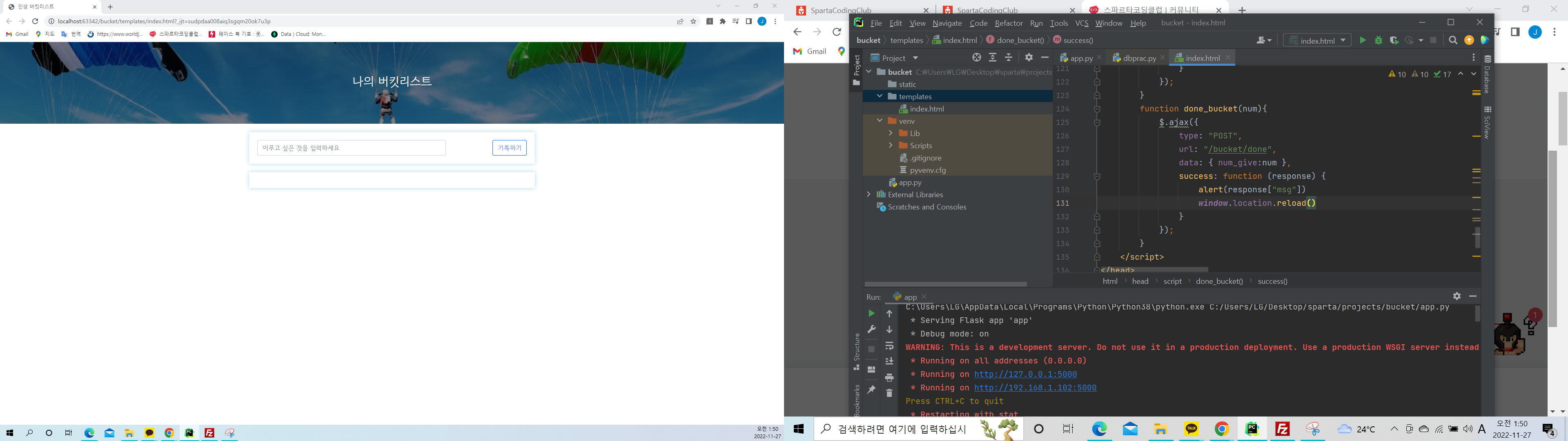Click left Chrome reload button
The height and width of the screenshot is (441, 1568).
click(x=35, y=21)
